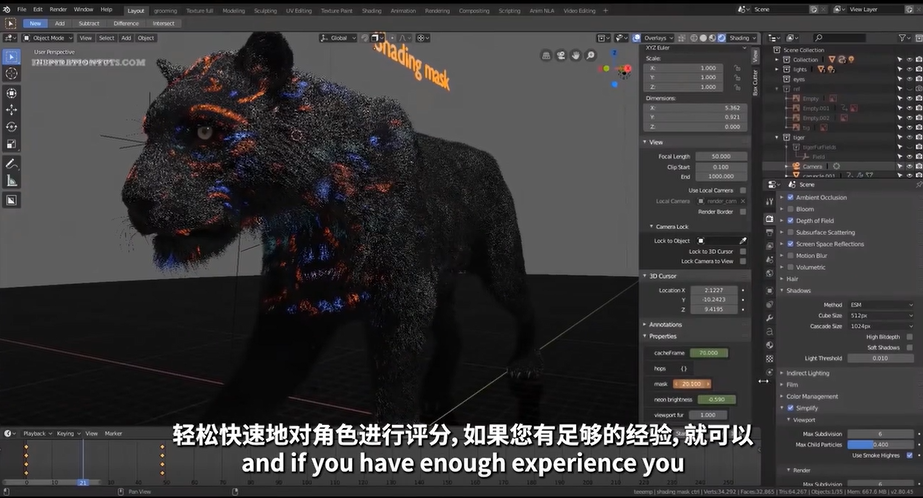Disable the Depth of Field checkbox
The width and height of the screenshot is (923, 498).
[x=791, y=221]
